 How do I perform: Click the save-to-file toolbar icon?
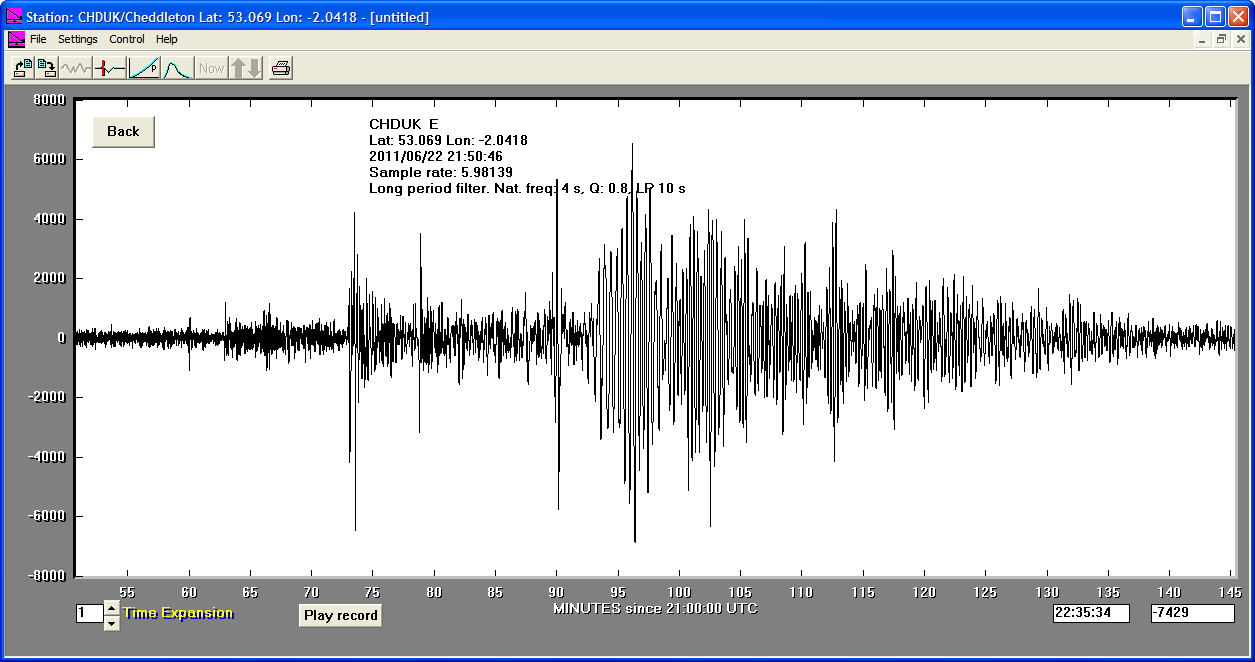46,68
